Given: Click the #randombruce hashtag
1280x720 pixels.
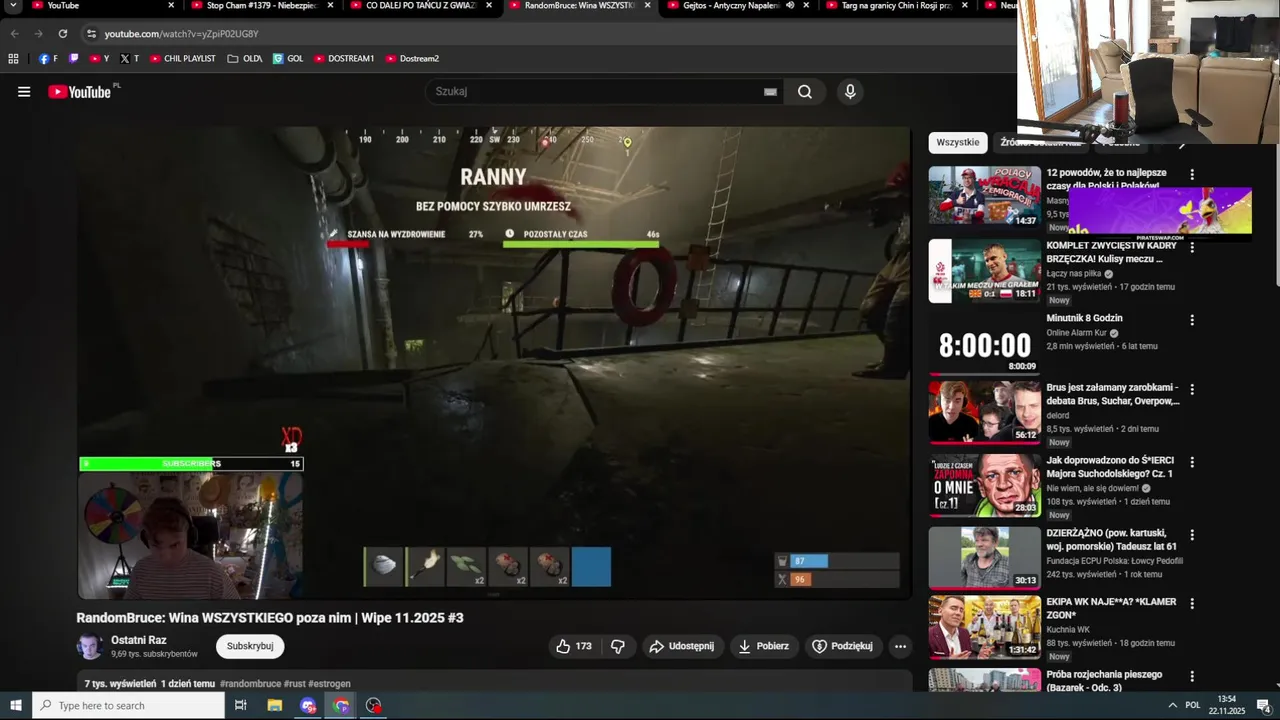Looking at the screenshot, I should [x=250, y=684].
